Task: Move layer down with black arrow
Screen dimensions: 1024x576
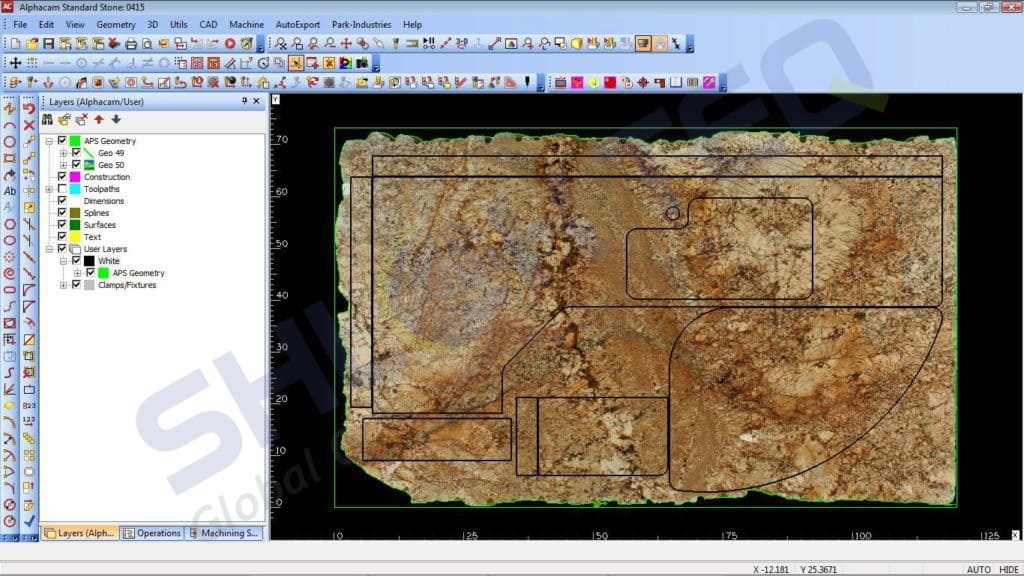Action: pyautogui.click(x=116, y=120)
